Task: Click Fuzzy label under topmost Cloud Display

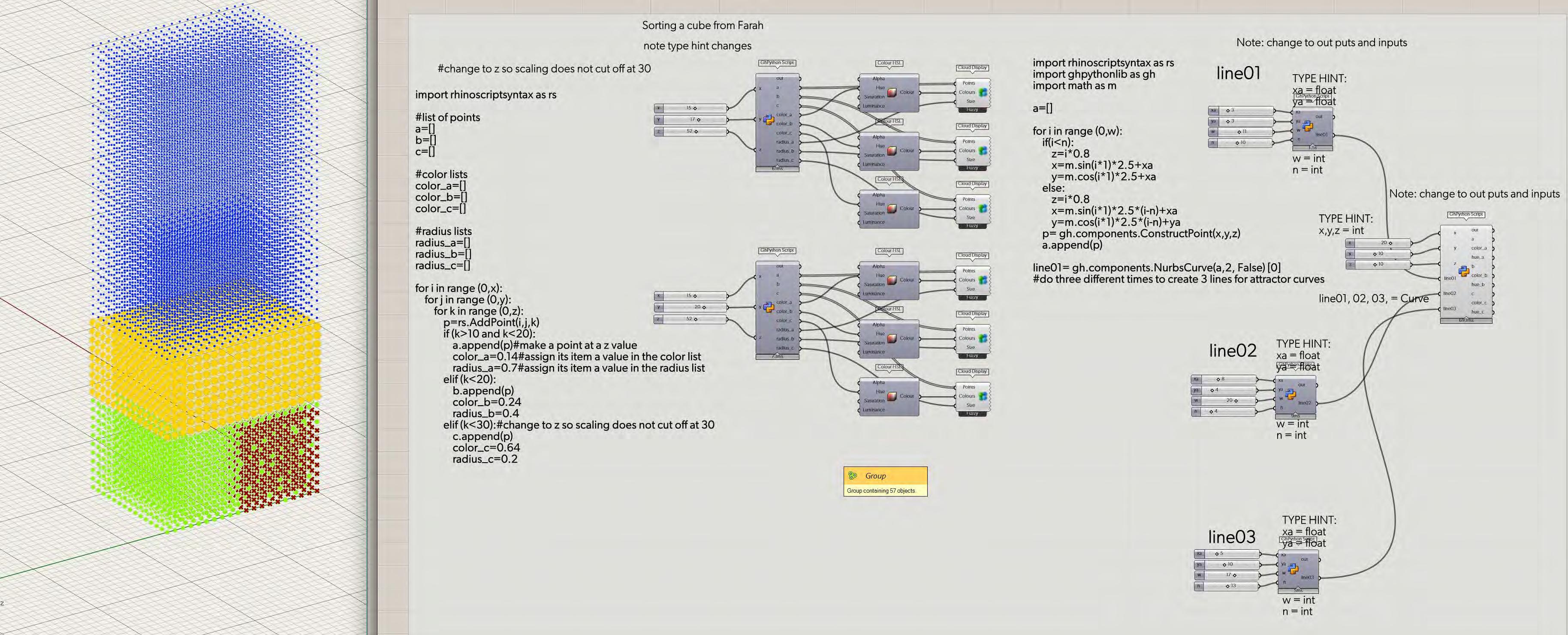Action: click(x=972, y=109)
